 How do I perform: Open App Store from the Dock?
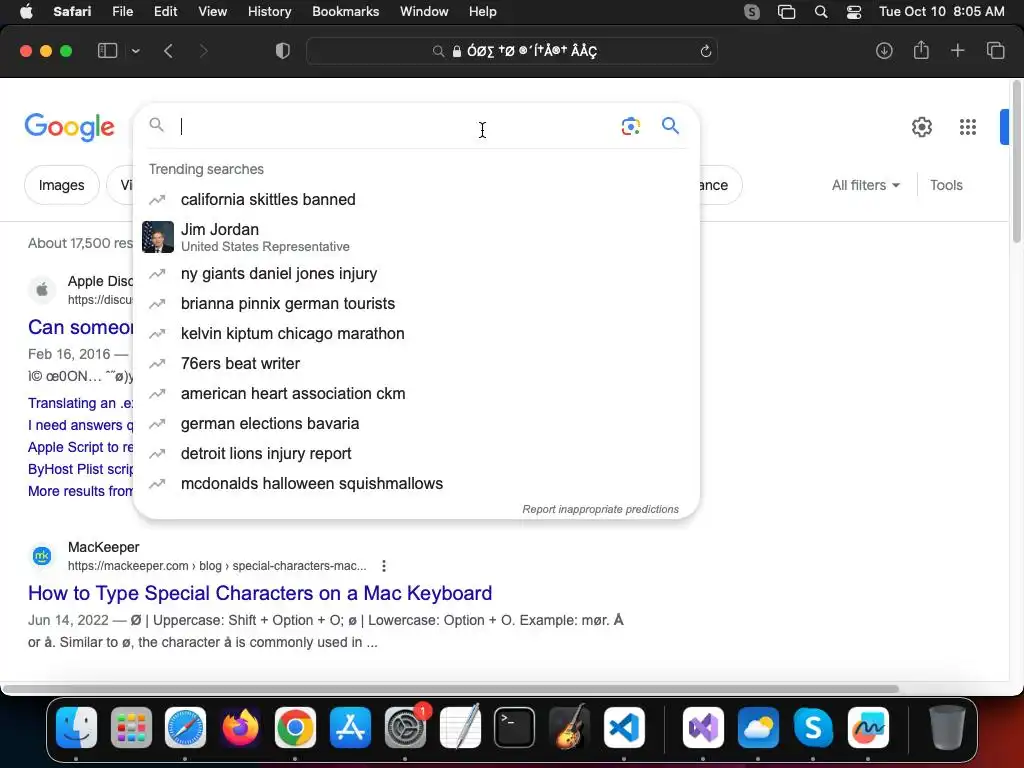350,727
